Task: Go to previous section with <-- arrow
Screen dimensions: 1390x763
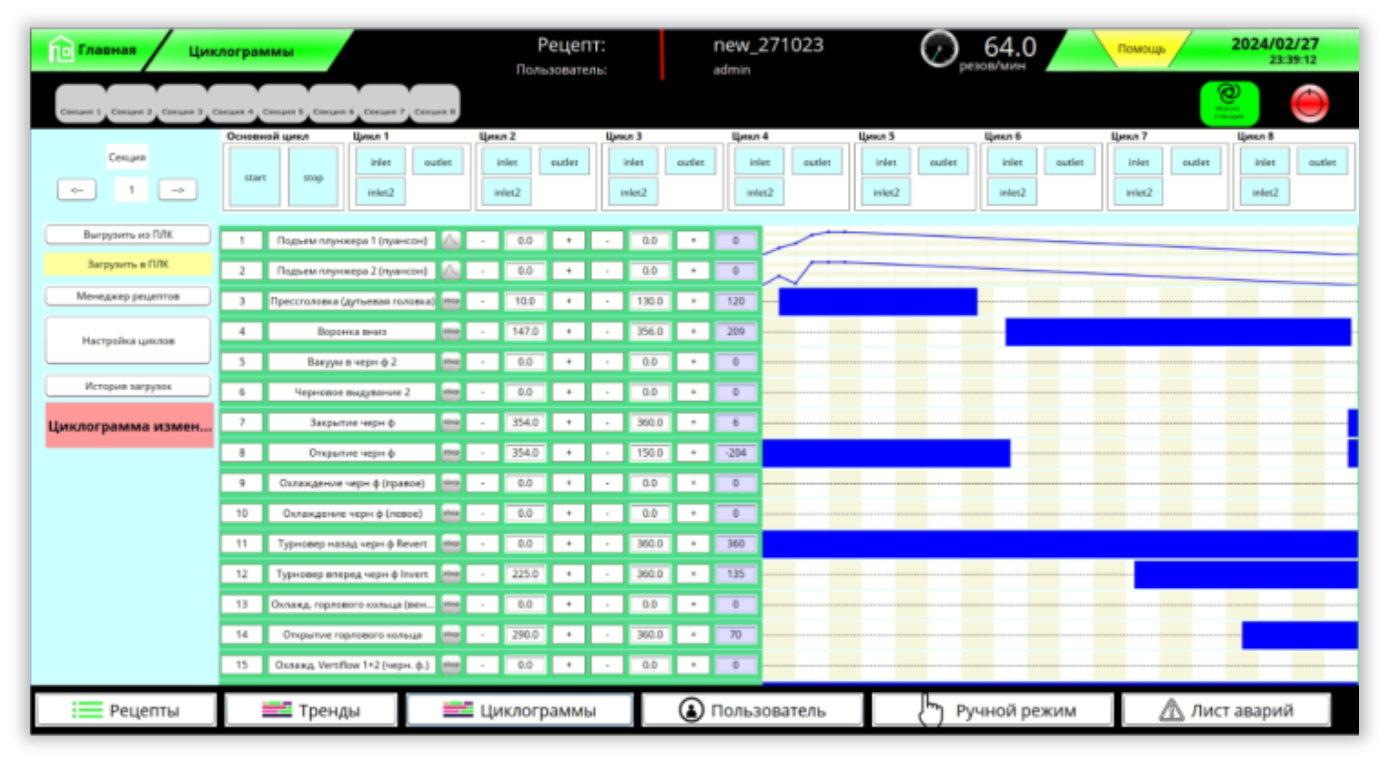Action: pyautogui.click(x=77, y=189)
